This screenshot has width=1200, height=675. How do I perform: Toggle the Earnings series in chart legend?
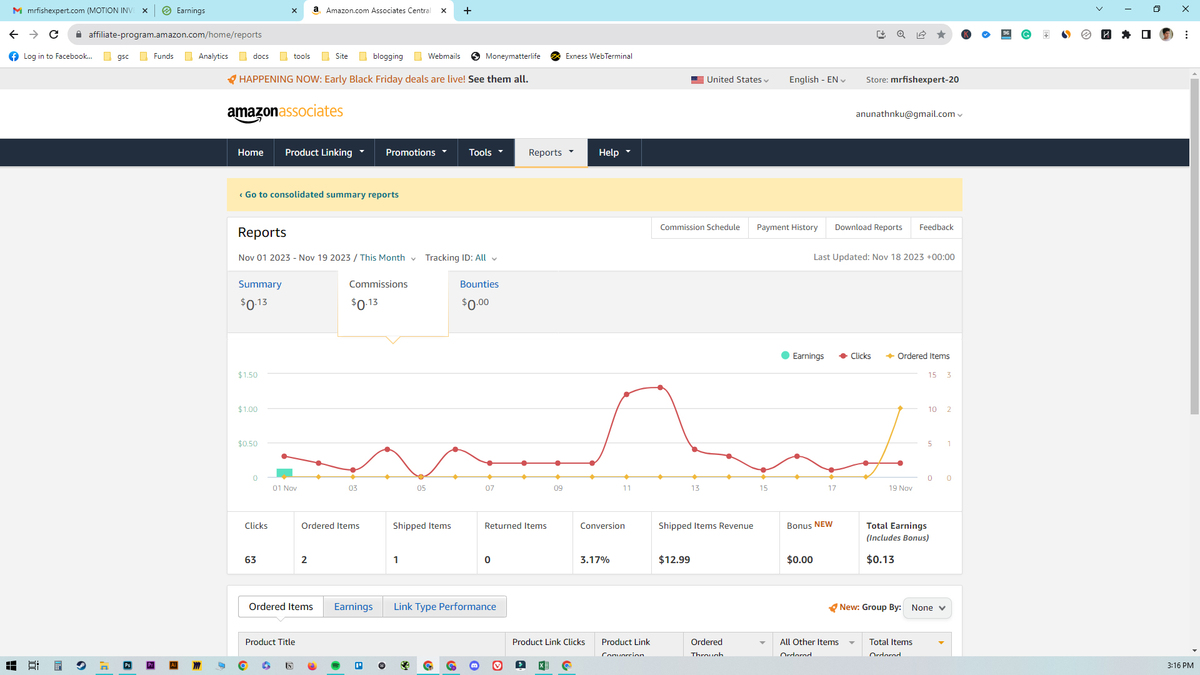[802, 356]
